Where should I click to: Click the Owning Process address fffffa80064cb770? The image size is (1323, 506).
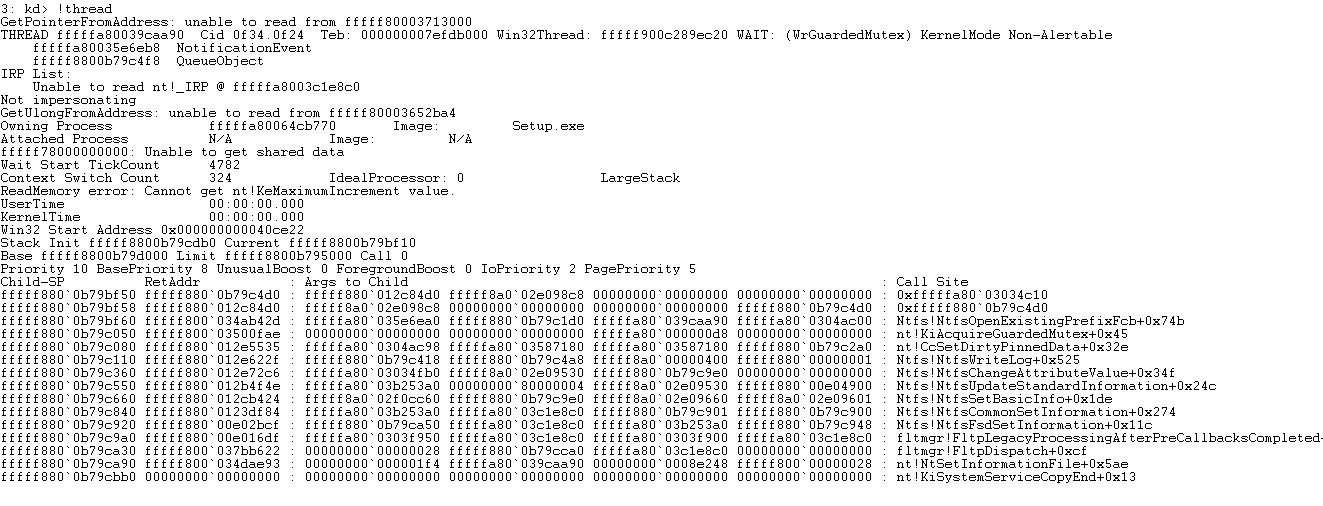(x=272, y=126)
